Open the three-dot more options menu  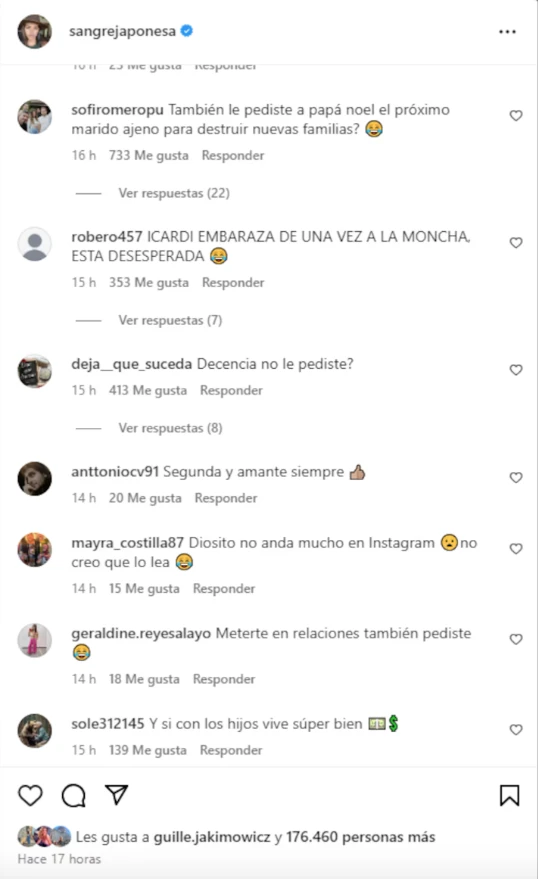click(x=507, y=32)
